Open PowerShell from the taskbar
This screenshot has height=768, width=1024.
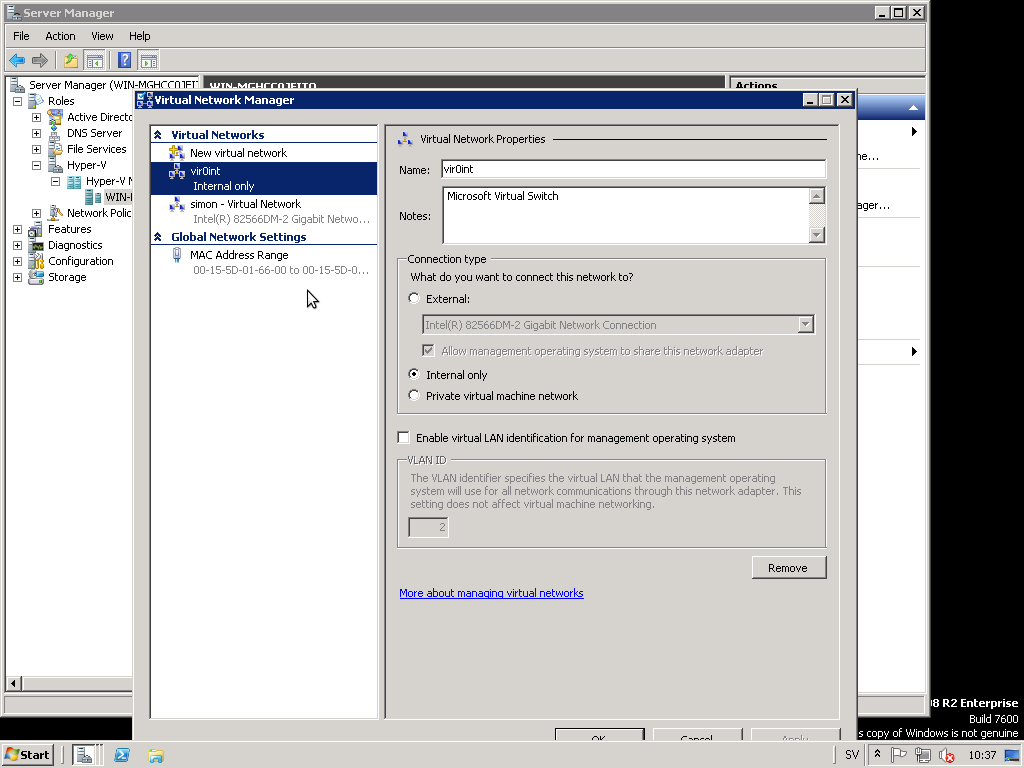(x=122, y=755)
